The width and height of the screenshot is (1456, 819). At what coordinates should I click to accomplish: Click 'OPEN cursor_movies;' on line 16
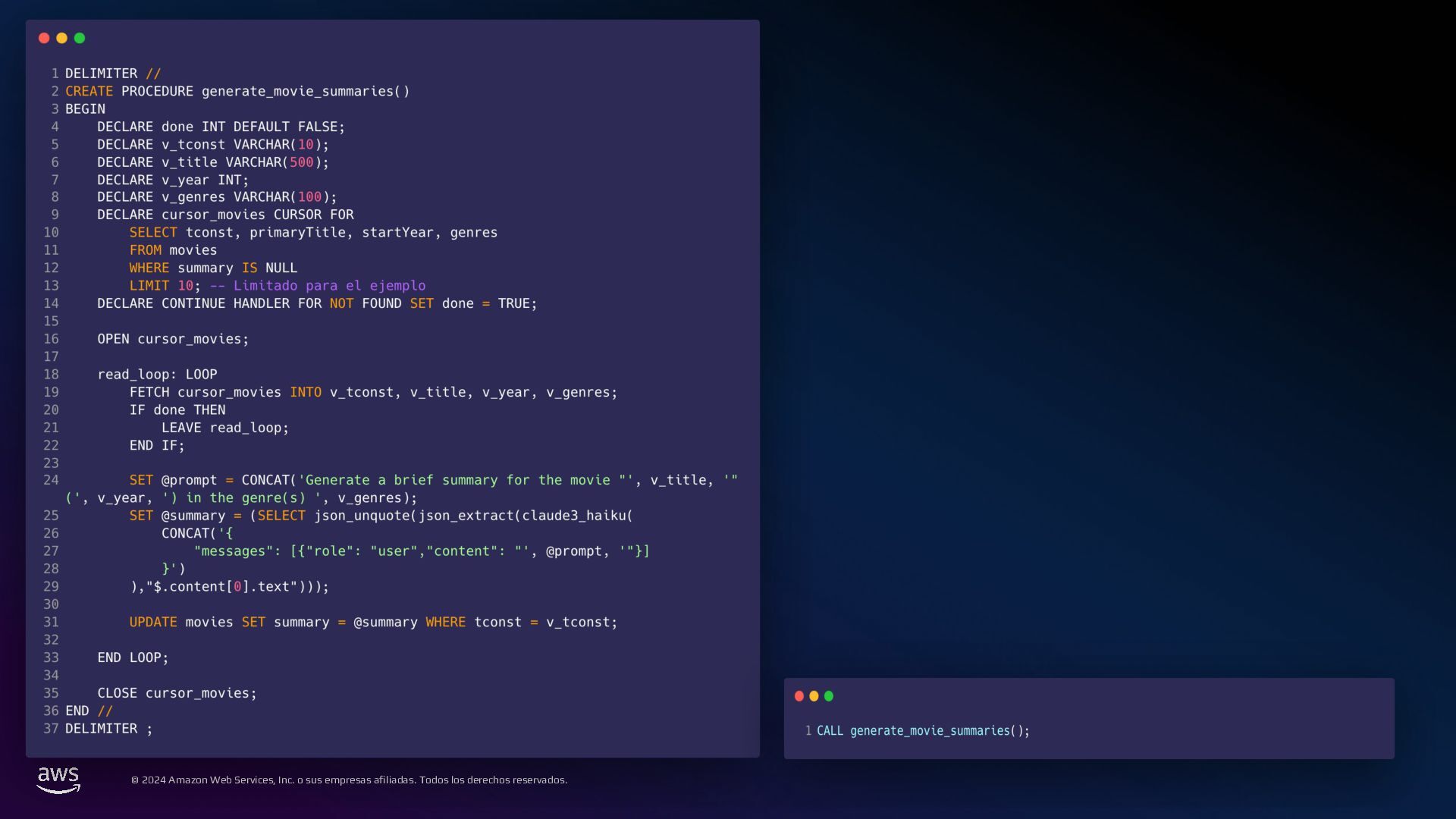coord(173,339)
